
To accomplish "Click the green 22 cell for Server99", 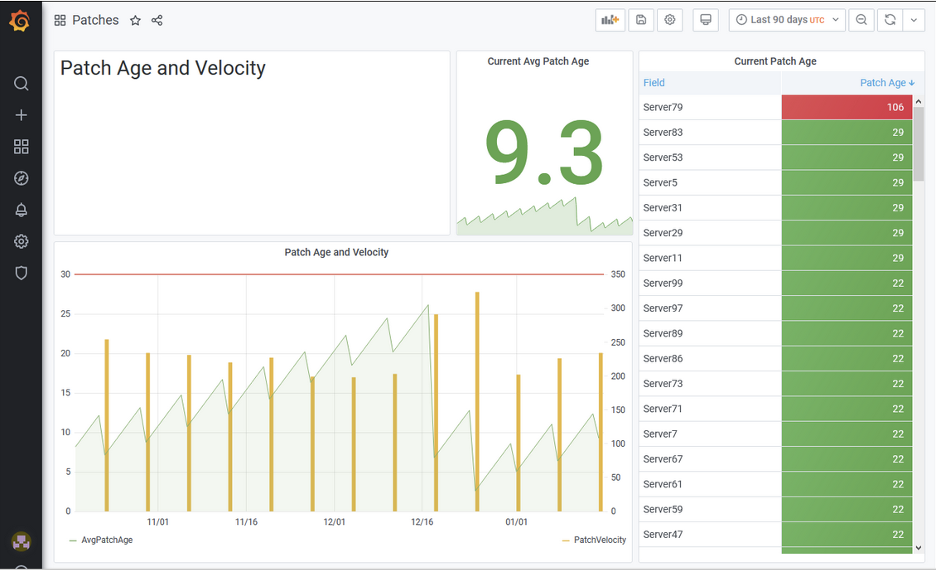I will 847,283.
